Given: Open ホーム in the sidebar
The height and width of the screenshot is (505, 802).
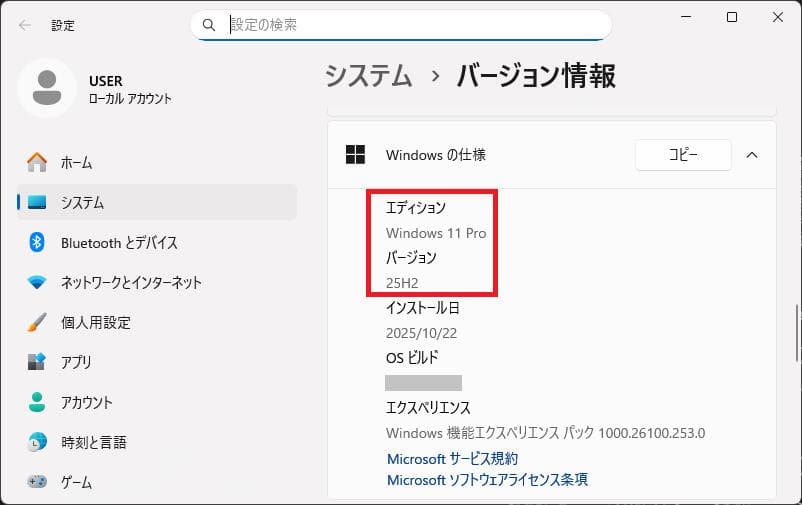Looking at the screenshot, I should 157,162.
